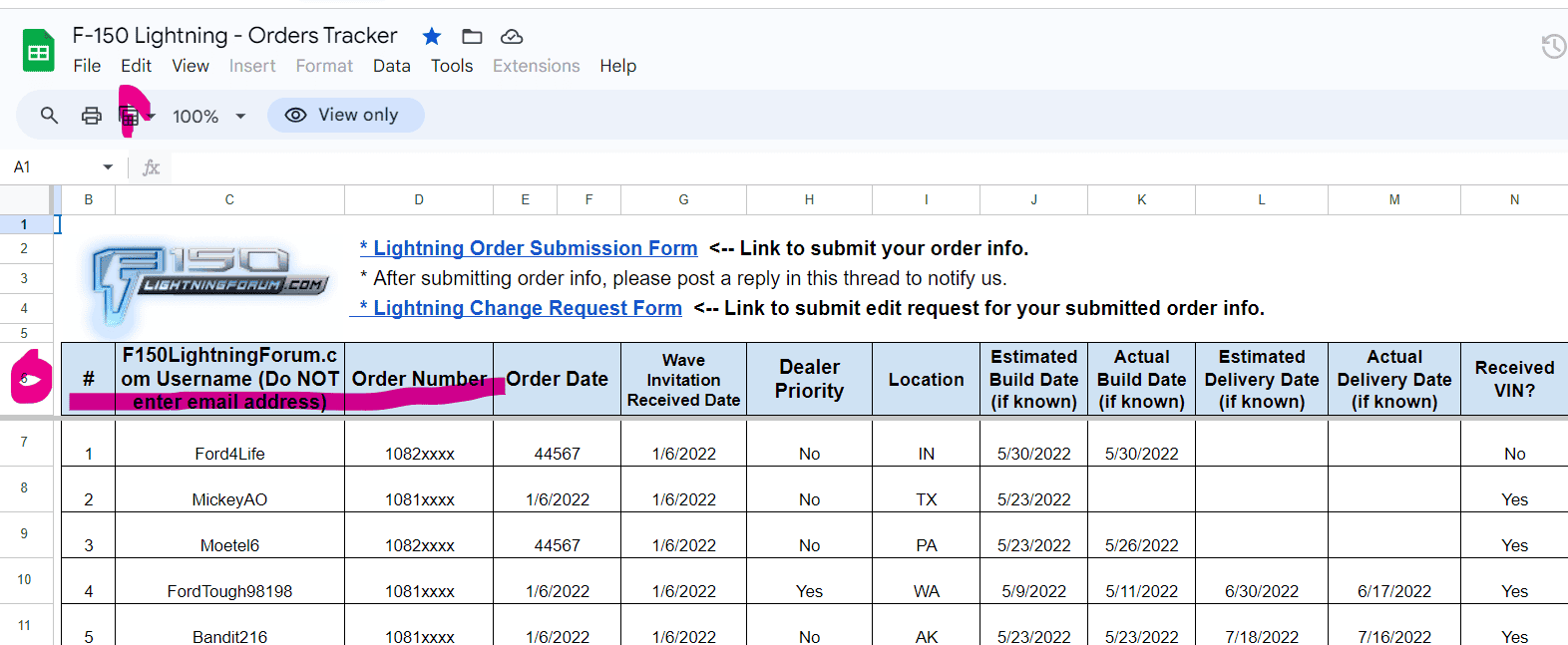Click the View only mode button

[345, 116]
